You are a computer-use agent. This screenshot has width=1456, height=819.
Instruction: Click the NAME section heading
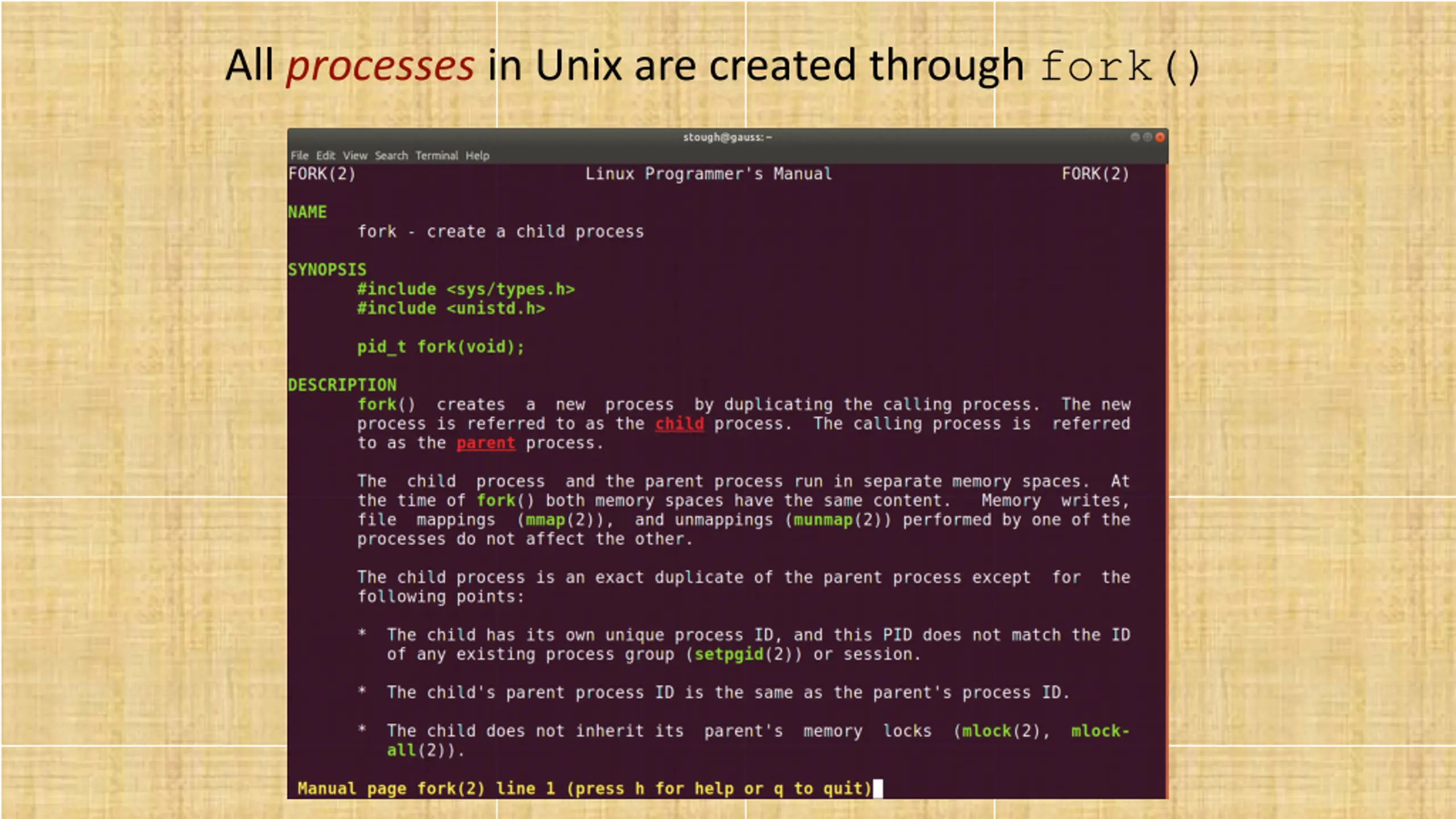click(307, 212)
